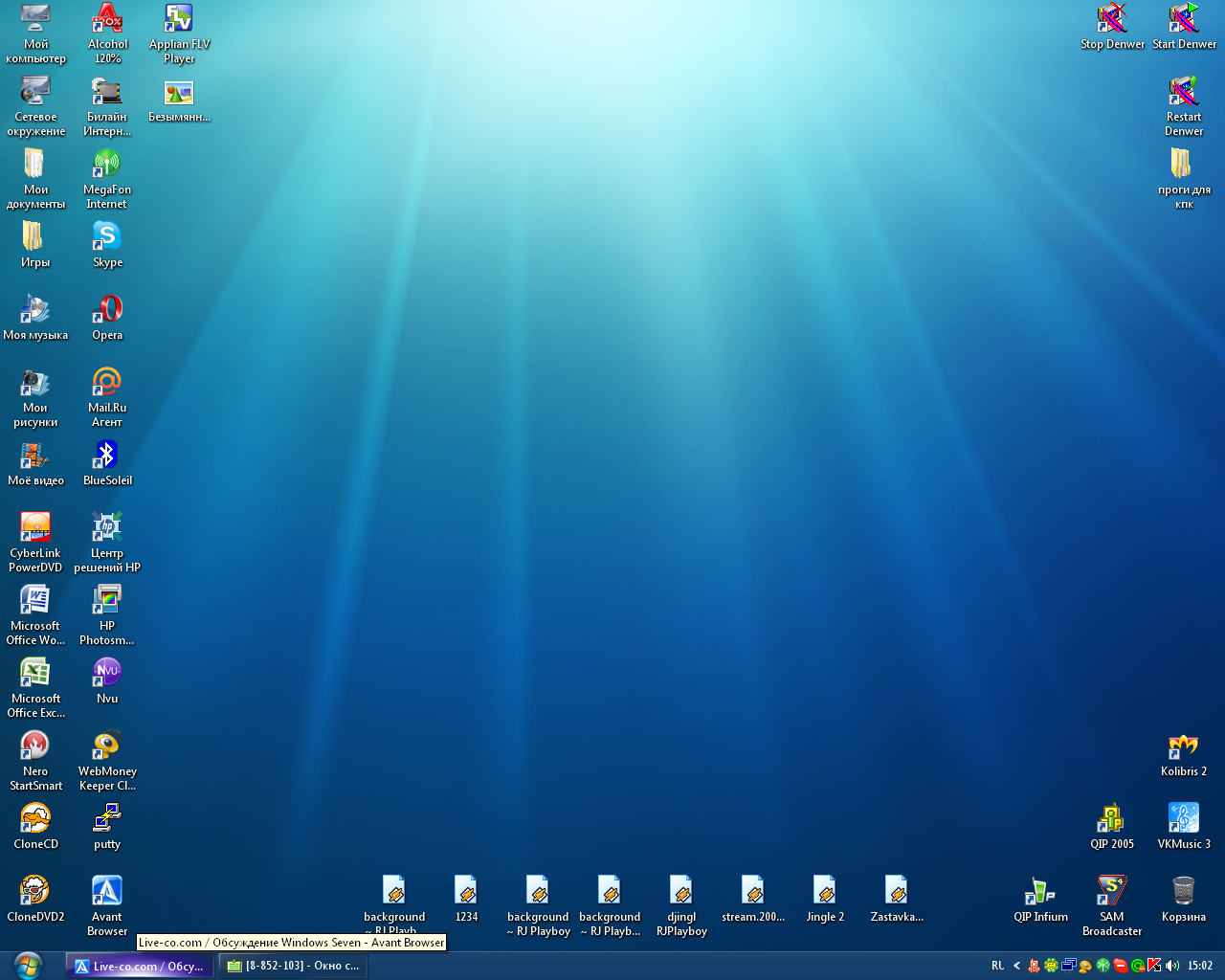Viewport: 1225px width, 980px height.
Task: Click the BlueSoleil Bluetooth icon
Action: [107, 456]
